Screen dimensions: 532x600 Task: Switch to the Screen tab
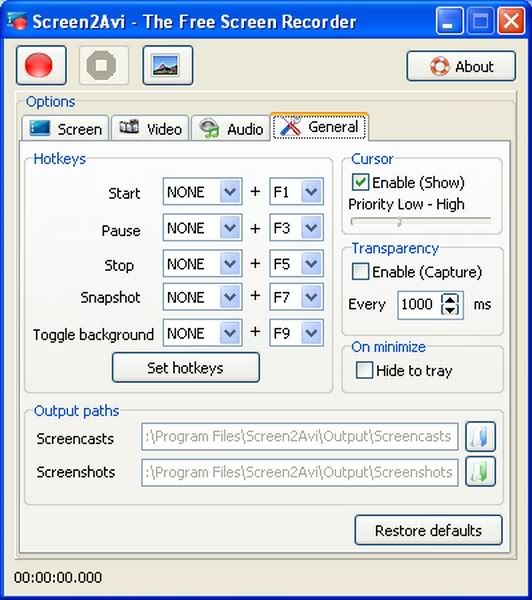pos(65,129)
